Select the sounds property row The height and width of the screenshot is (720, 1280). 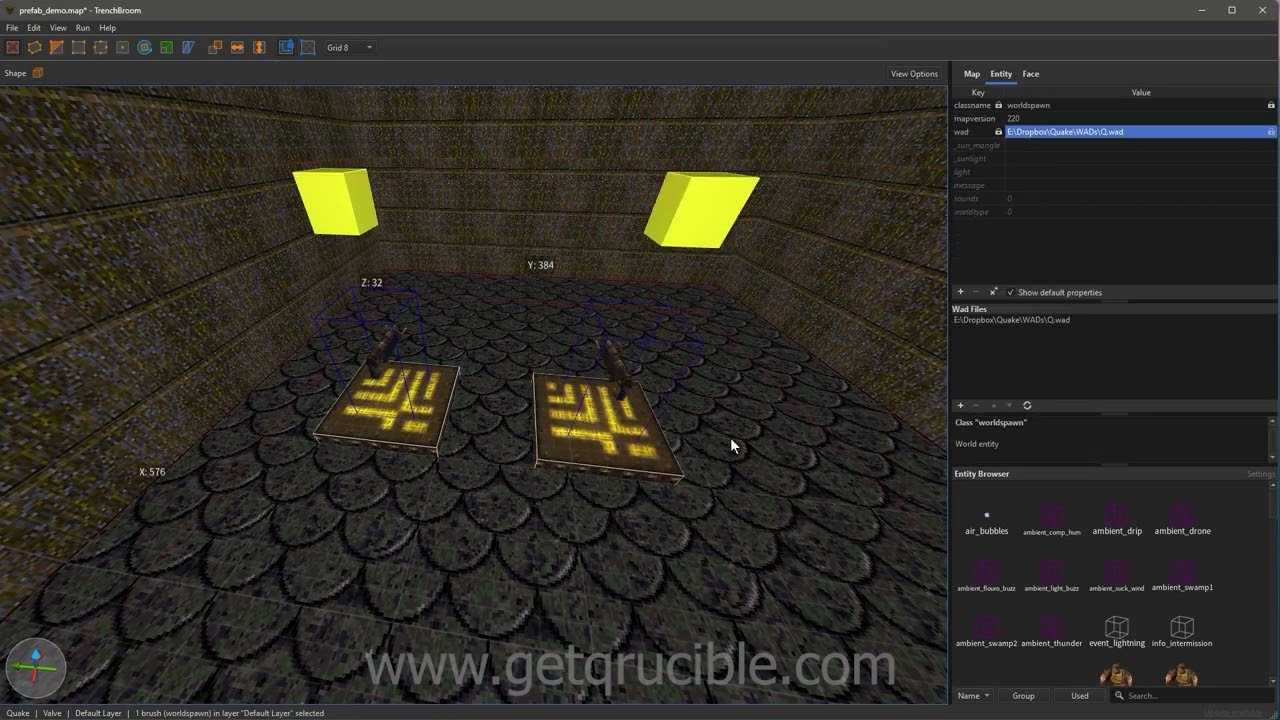pos(1113,198)
